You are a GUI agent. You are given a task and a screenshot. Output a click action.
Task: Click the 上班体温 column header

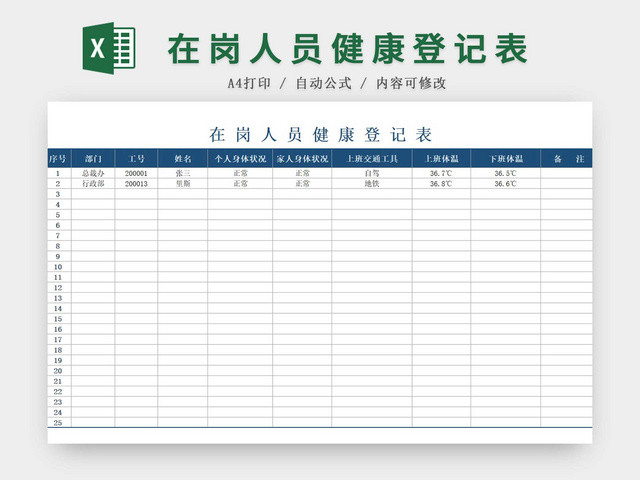pyautogui.click(x=441, y=158)
